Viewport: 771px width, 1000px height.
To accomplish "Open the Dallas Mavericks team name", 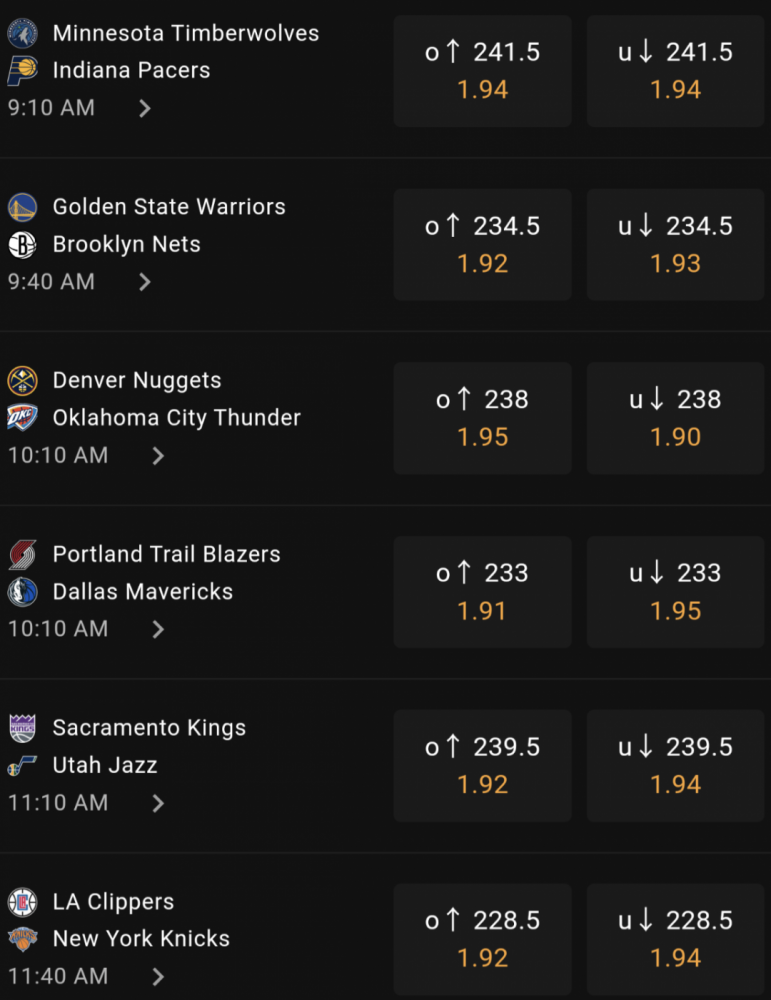I will [143, 592].
